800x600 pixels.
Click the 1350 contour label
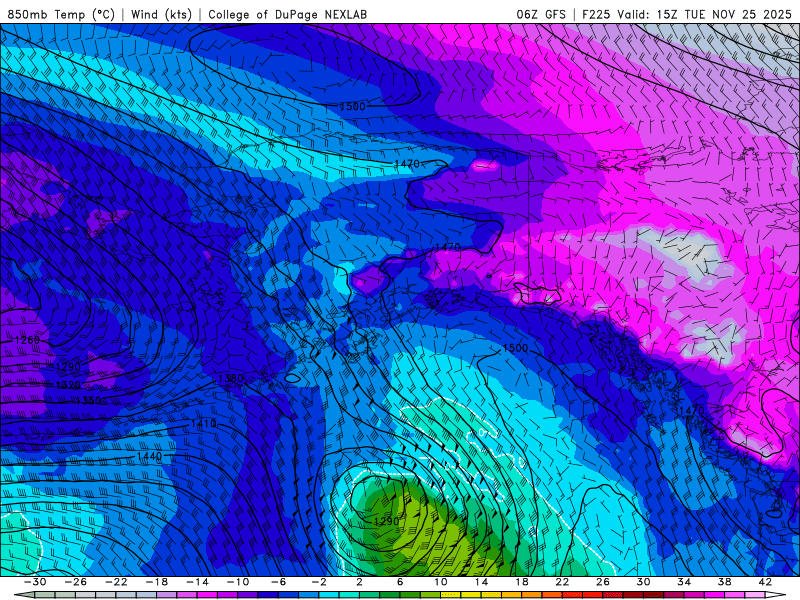tap(88, 400)
